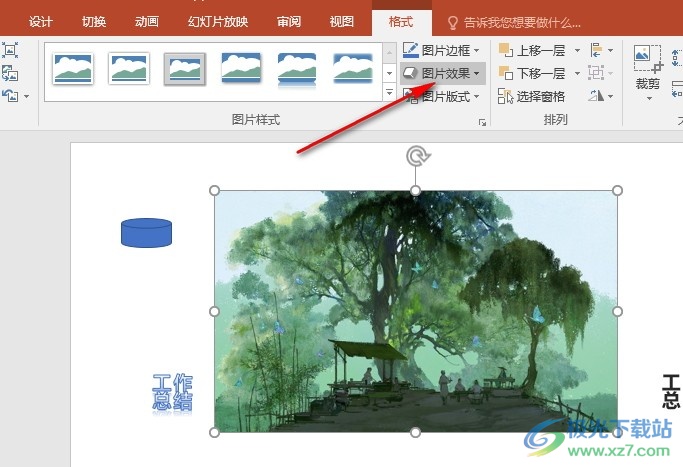The width and height of the screenshot is (683, 467).
Task: Click the compress pictures icon
Action: coord(10,50)
